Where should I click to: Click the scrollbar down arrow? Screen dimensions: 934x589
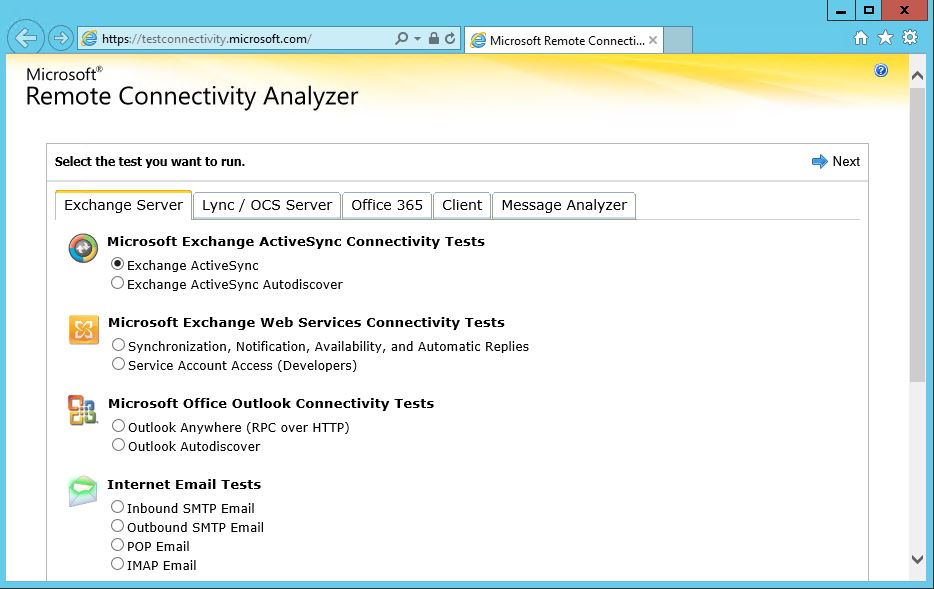(x=917, y=559)
